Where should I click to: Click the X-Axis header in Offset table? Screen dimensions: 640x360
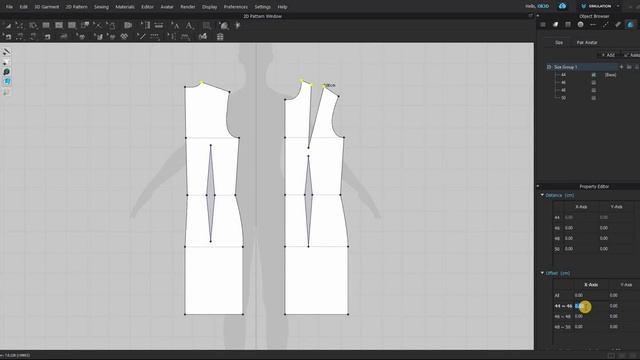click(x=591, y=284)
